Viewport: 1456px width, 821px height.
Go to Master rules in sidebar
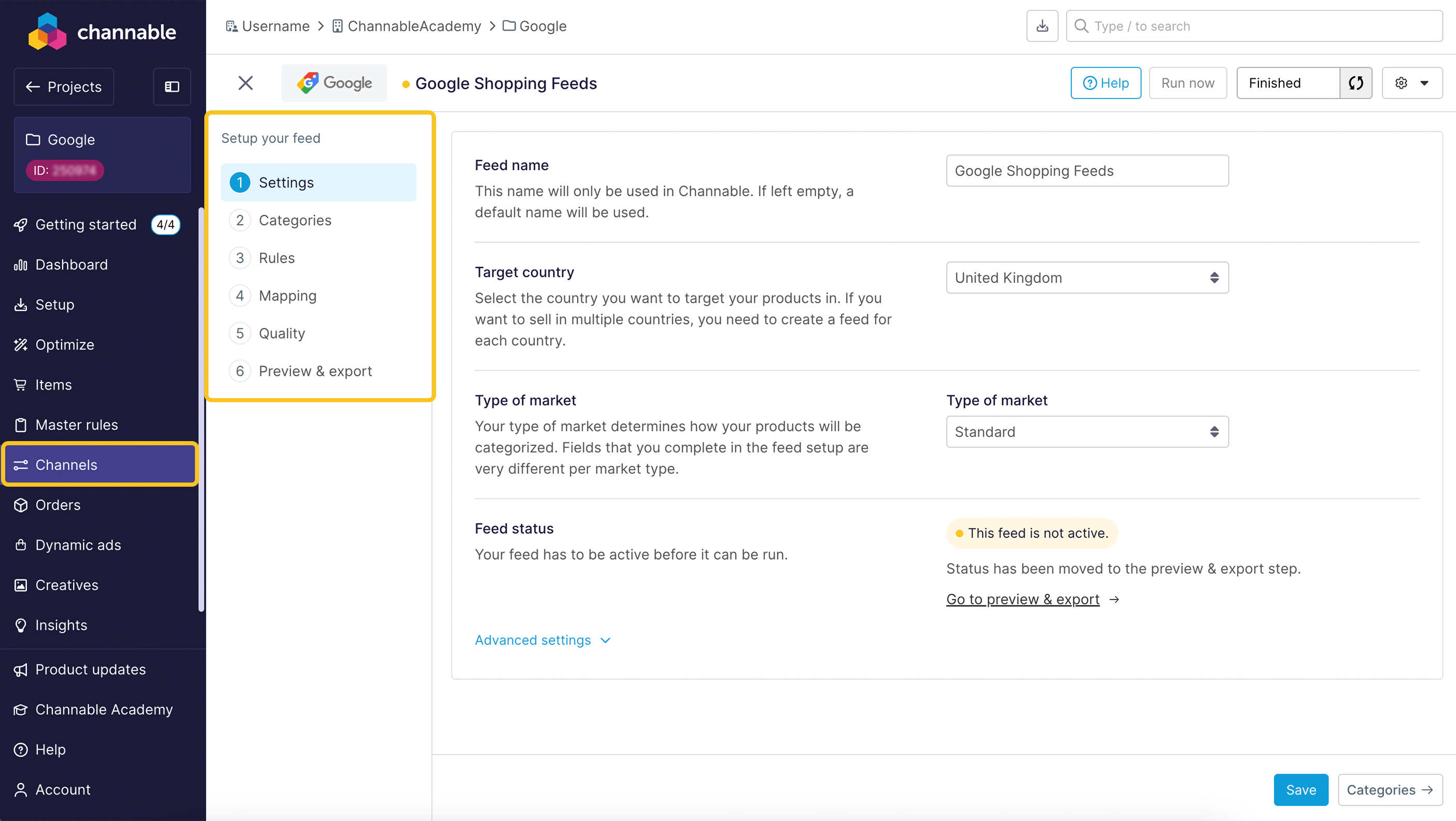coord(76,424)
